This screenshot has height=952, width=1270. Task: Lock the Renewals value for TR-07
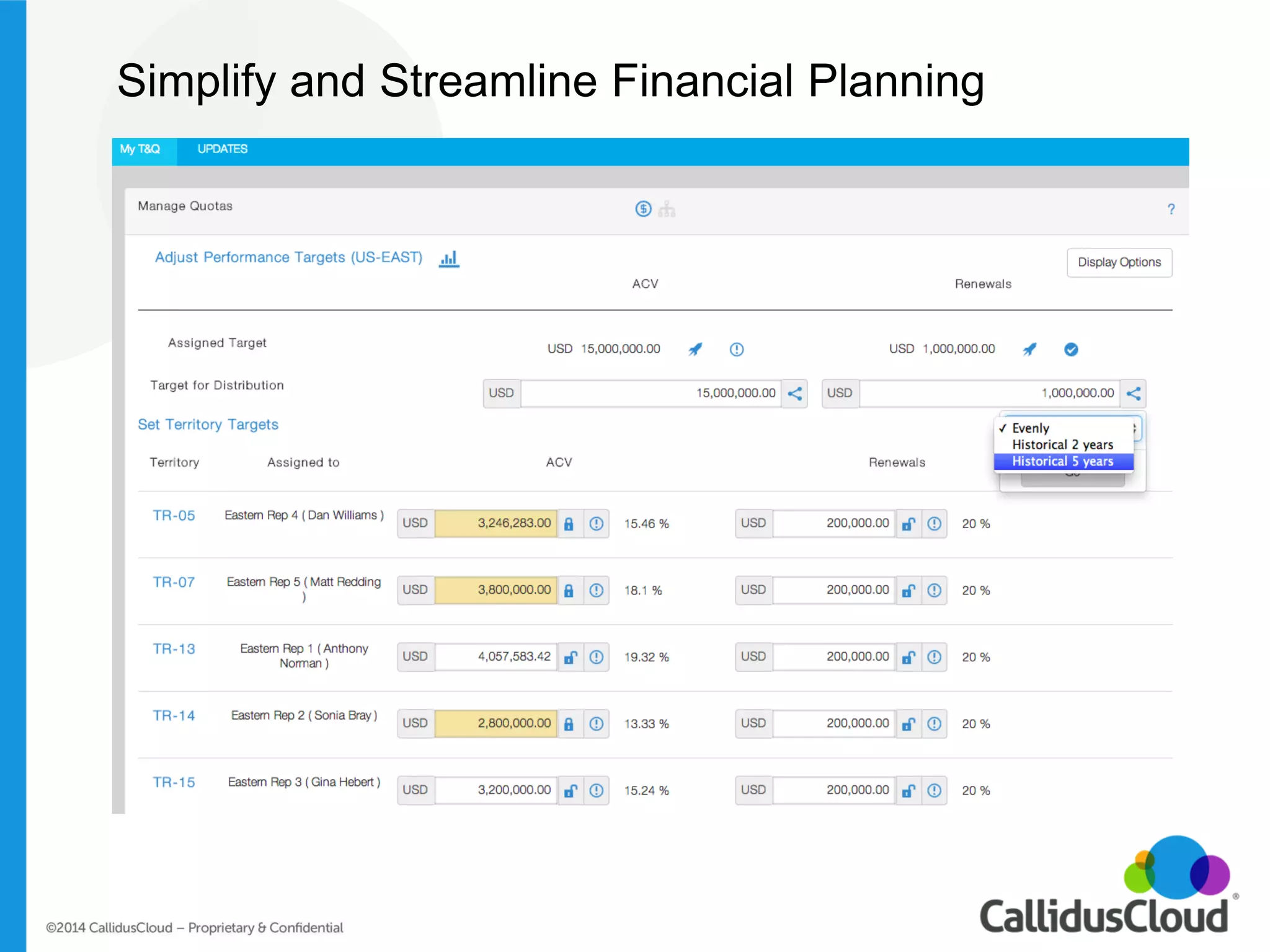tap(908, 590)
